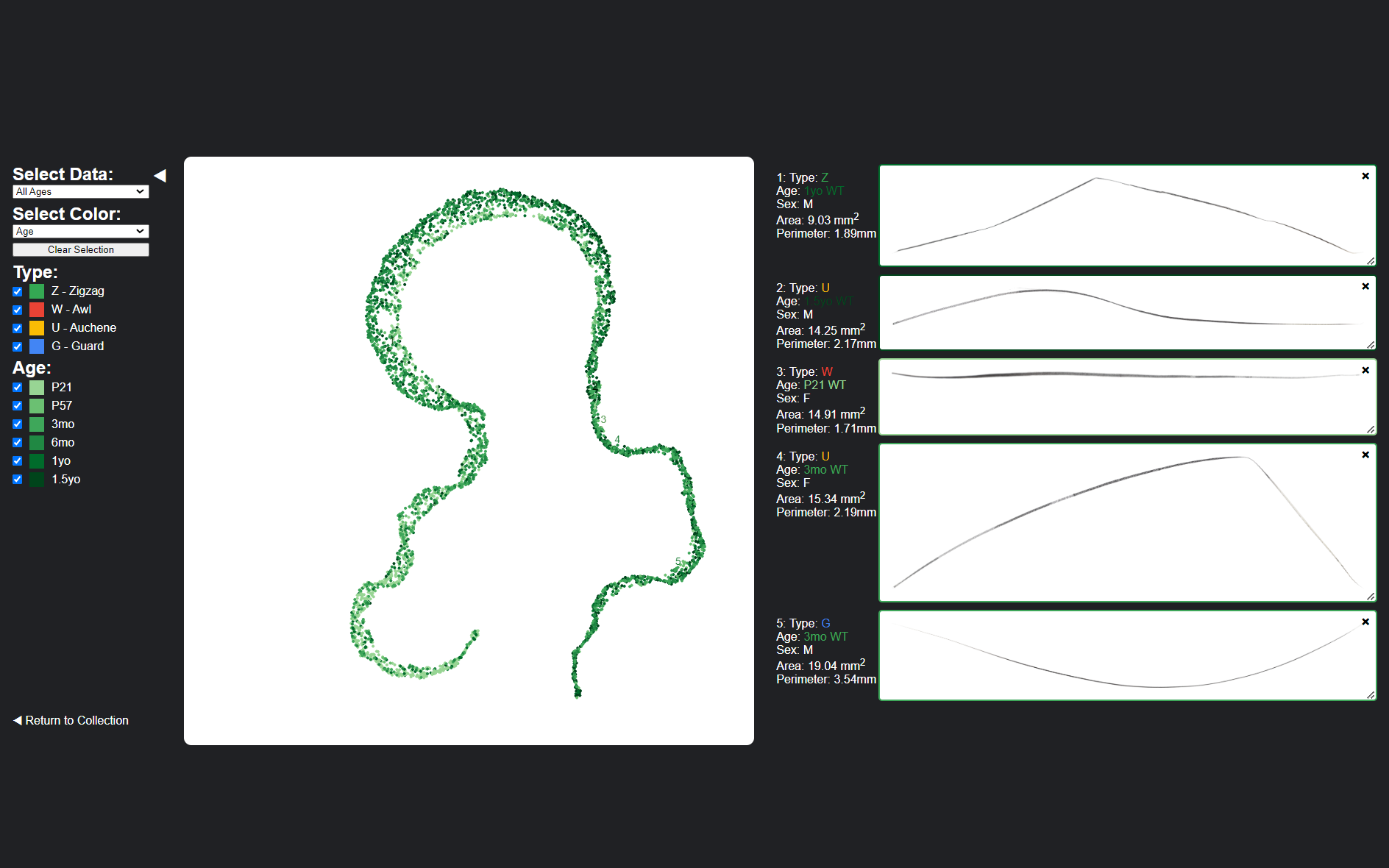Open the All Ages data dropdown
This screenshot has height=868, width=1389.
81,192
